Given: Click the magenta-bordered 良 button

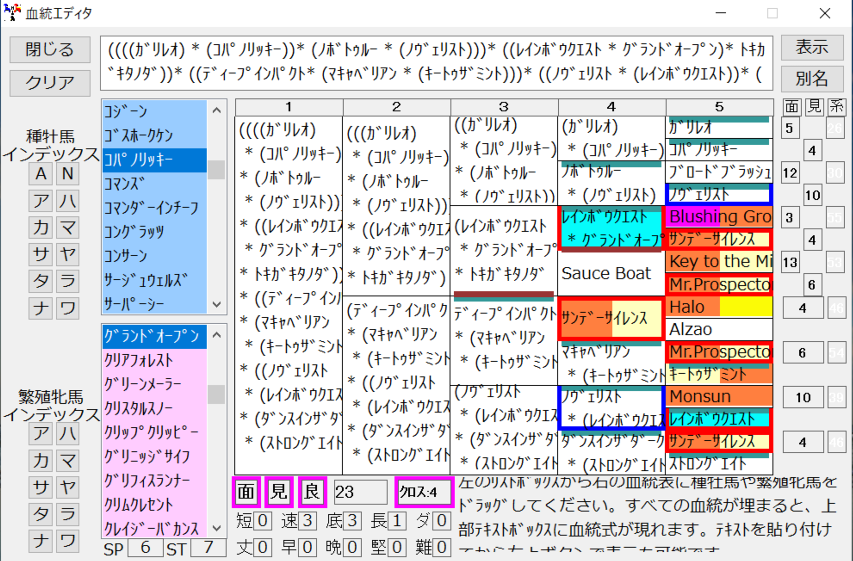Looking at the screenshot, I should point(312,492).
